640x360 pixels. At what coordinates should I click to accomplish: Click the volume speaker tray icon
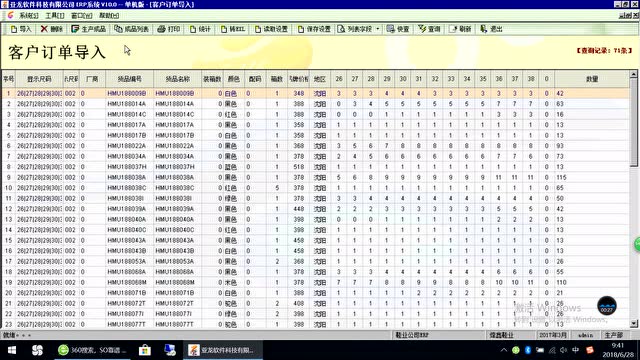[x=564, y=350]
